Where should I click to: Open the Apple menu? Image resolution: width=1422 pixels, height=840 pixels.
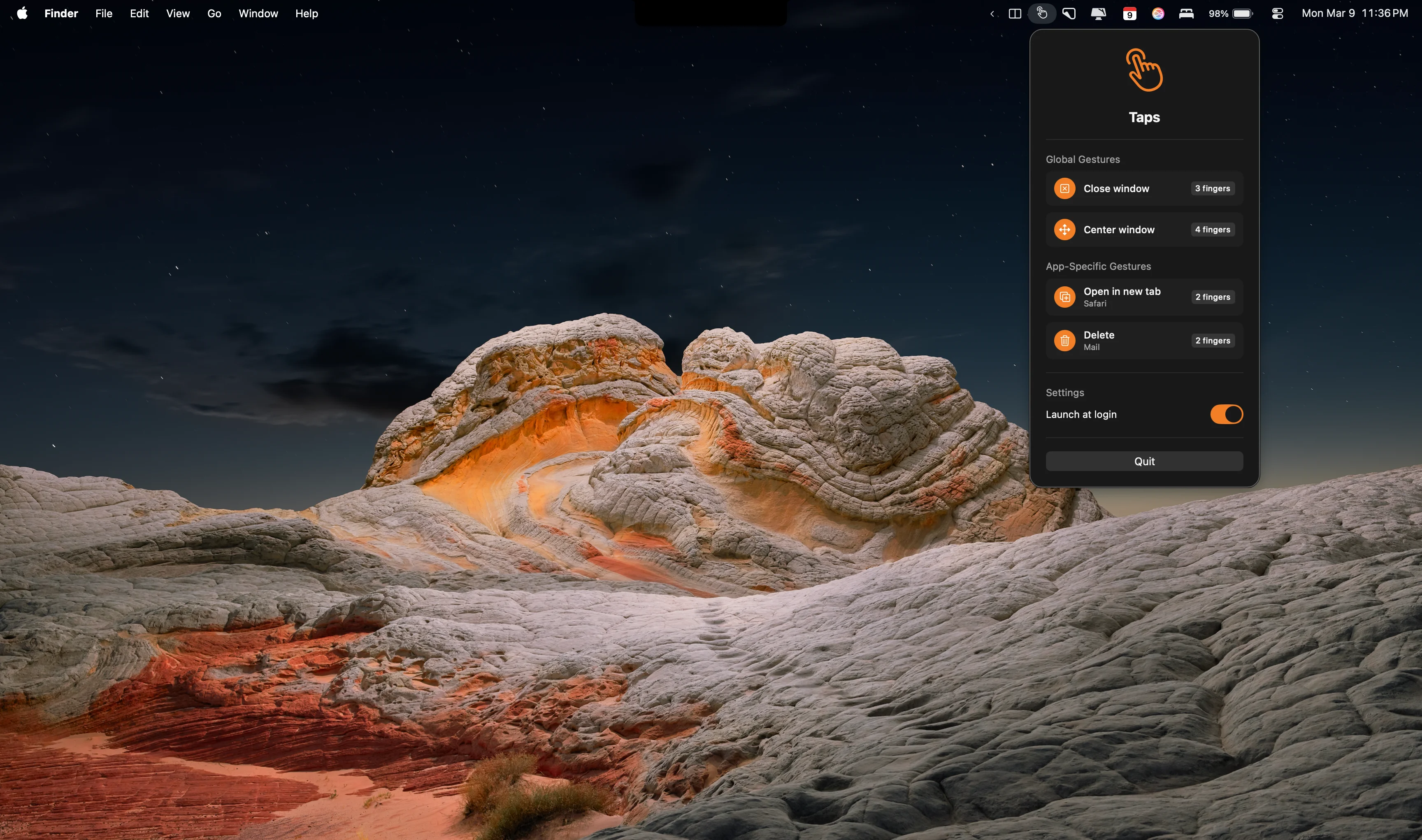point(22,13)
